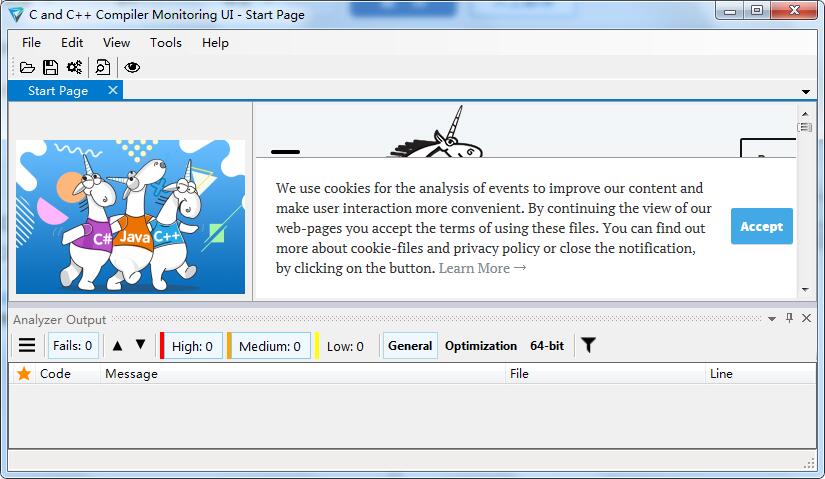Click the document search toolbar icon

pyautogui.click(x=103, y=67)
